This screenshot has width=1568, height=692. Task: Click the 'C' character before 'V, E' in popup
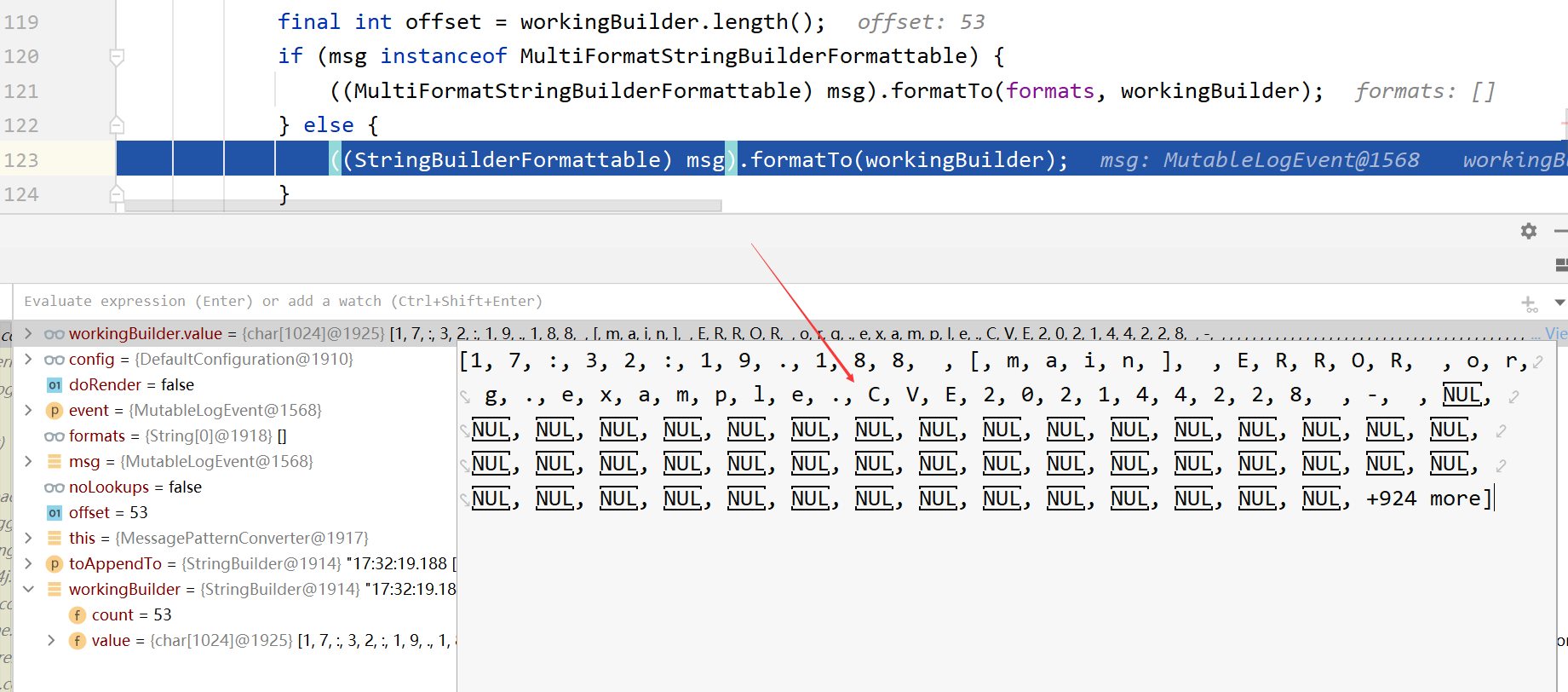[x=875, y=395]
